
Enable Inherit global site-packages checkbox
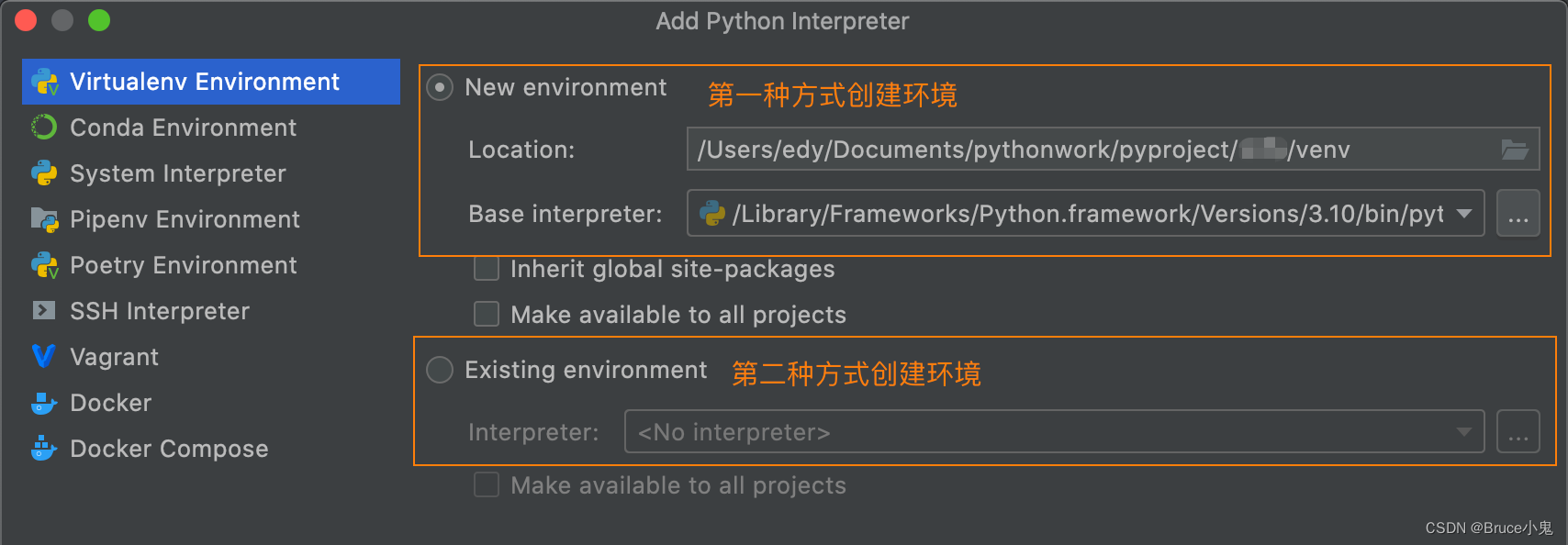point(487,269)
